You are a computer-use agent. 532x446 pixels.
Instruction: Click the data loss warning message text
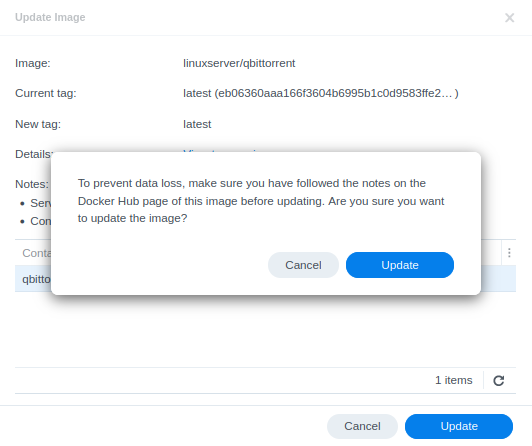coord(261,201)
